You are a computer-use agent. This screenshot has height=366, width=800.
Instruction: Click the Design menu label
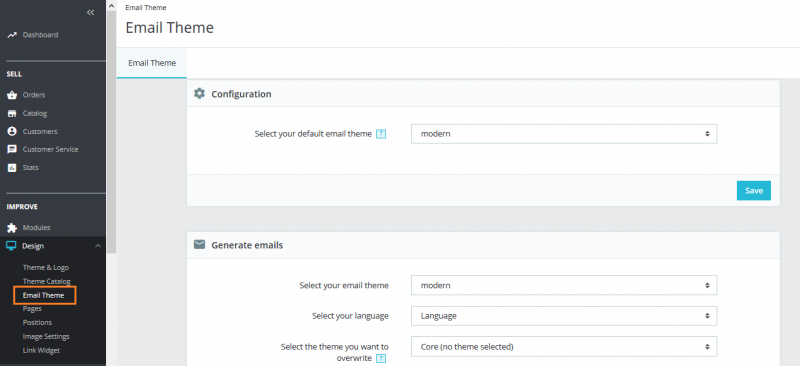(33, 246)
